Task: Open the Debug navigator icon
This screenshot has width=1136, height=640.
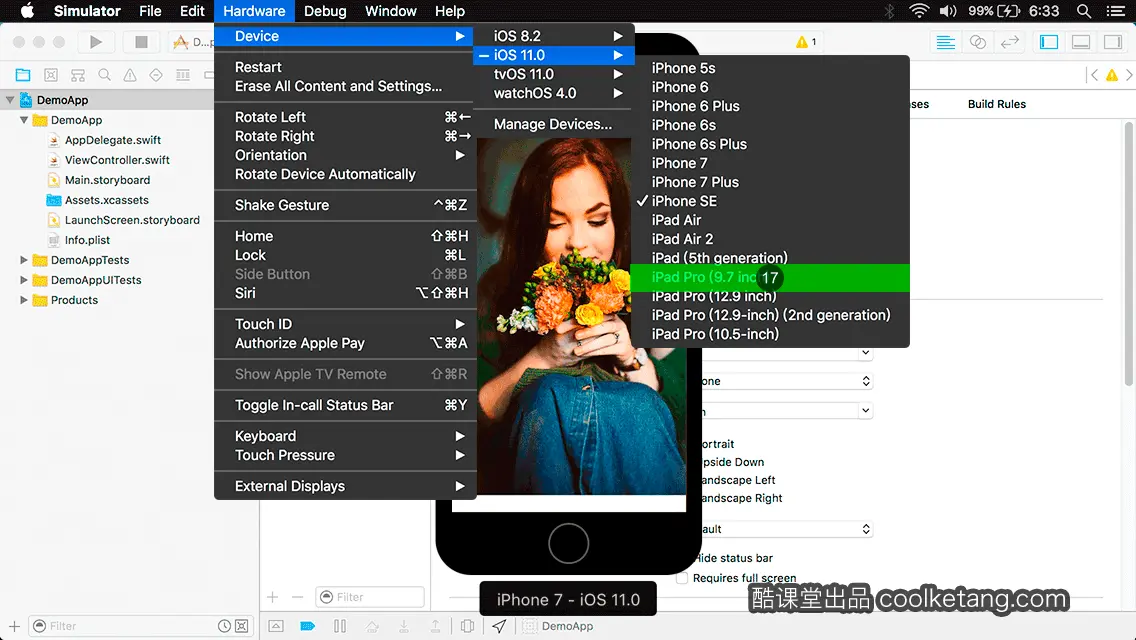Action: [183, 75]
